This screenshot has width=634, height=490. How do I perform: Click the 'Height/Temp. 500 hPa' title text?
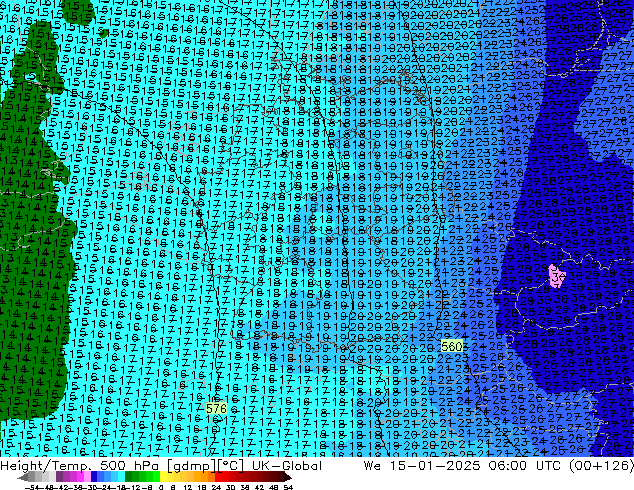click(x=79, y=466)
